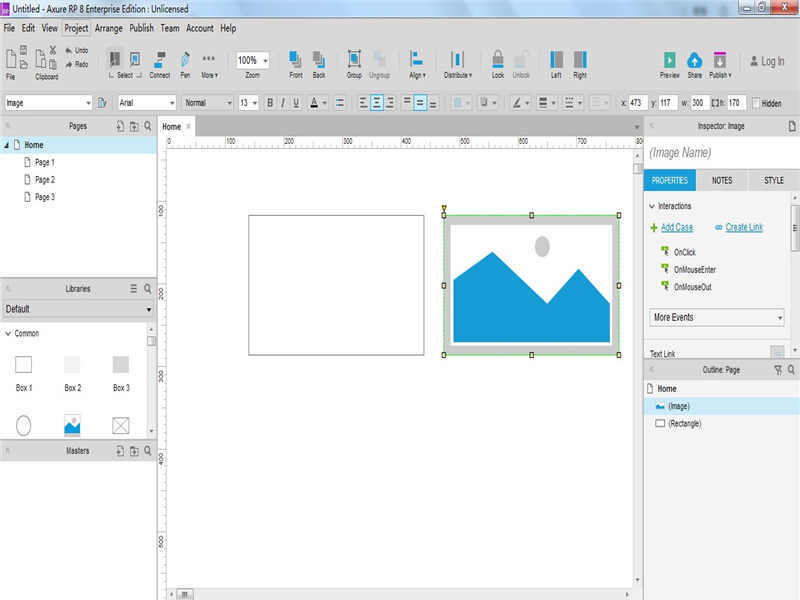The image size is (800, 600).
Task: Select the Pen tool
Action: 185,64
